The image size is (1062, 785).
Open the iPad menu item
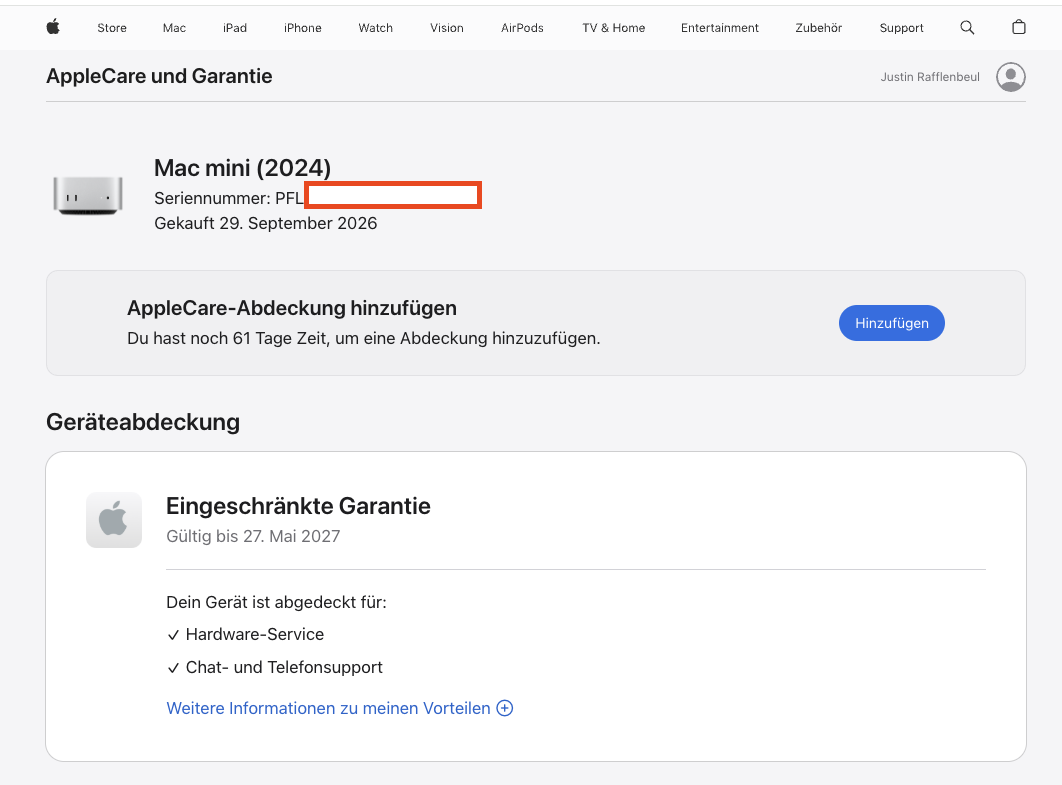tap(235, 28)
